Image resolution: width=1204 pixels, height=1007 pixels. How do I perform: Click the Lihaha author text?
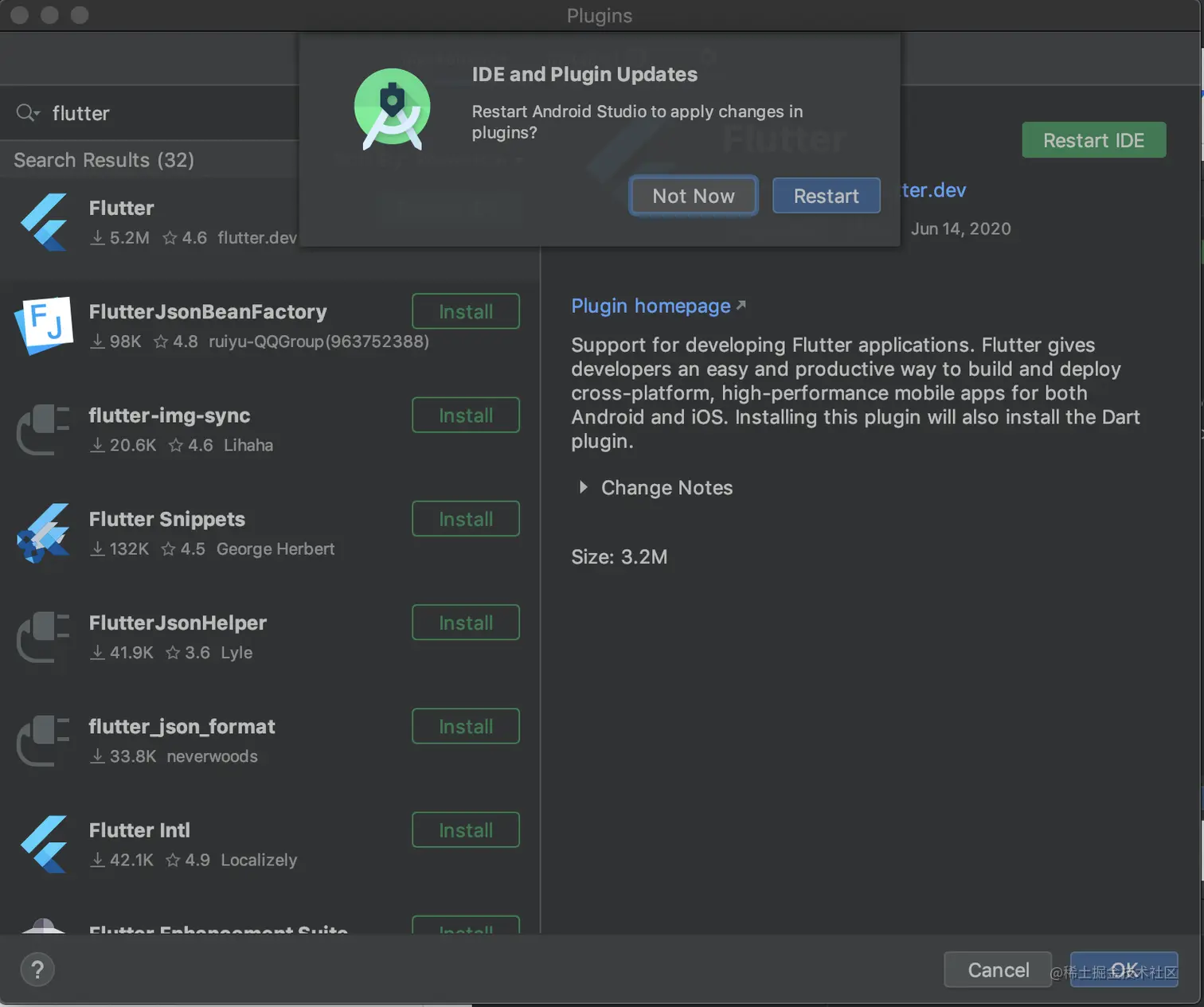point(248,445)
